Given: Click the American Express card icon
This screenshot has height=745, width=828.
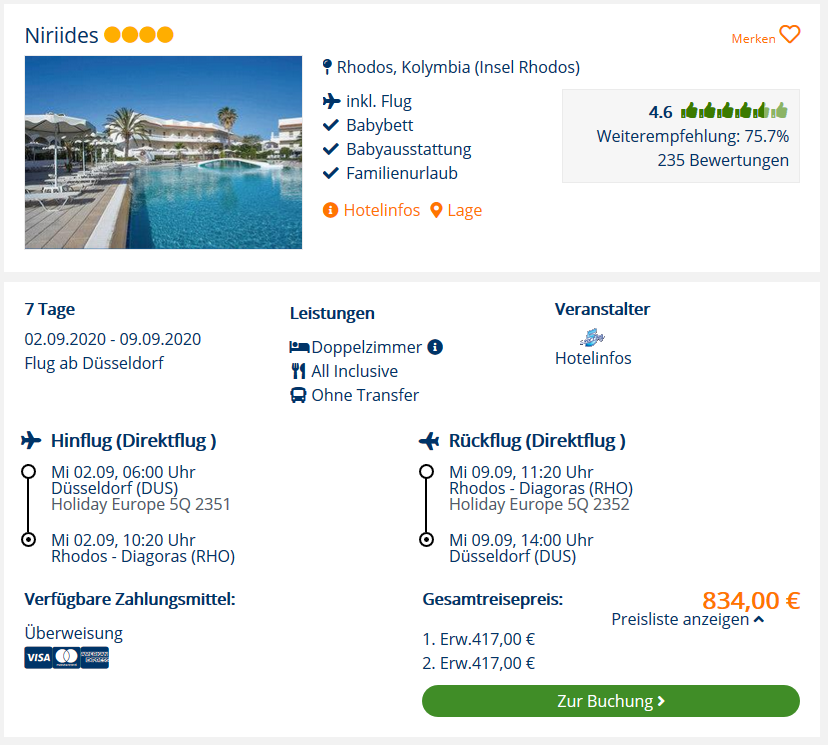Looking at the screenshot, I should coord(95,657).
